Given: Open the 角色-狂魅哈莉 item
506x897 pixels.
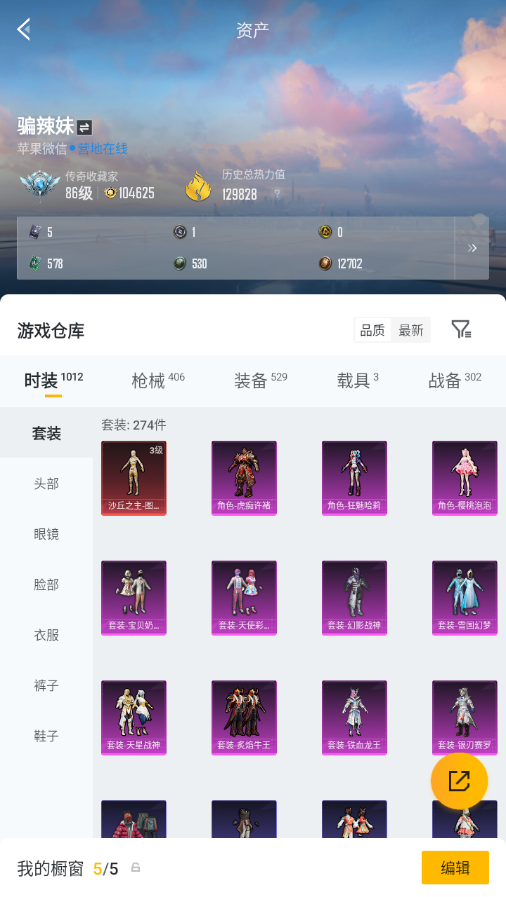Looking at the screenshot, I should pos(354,478).
